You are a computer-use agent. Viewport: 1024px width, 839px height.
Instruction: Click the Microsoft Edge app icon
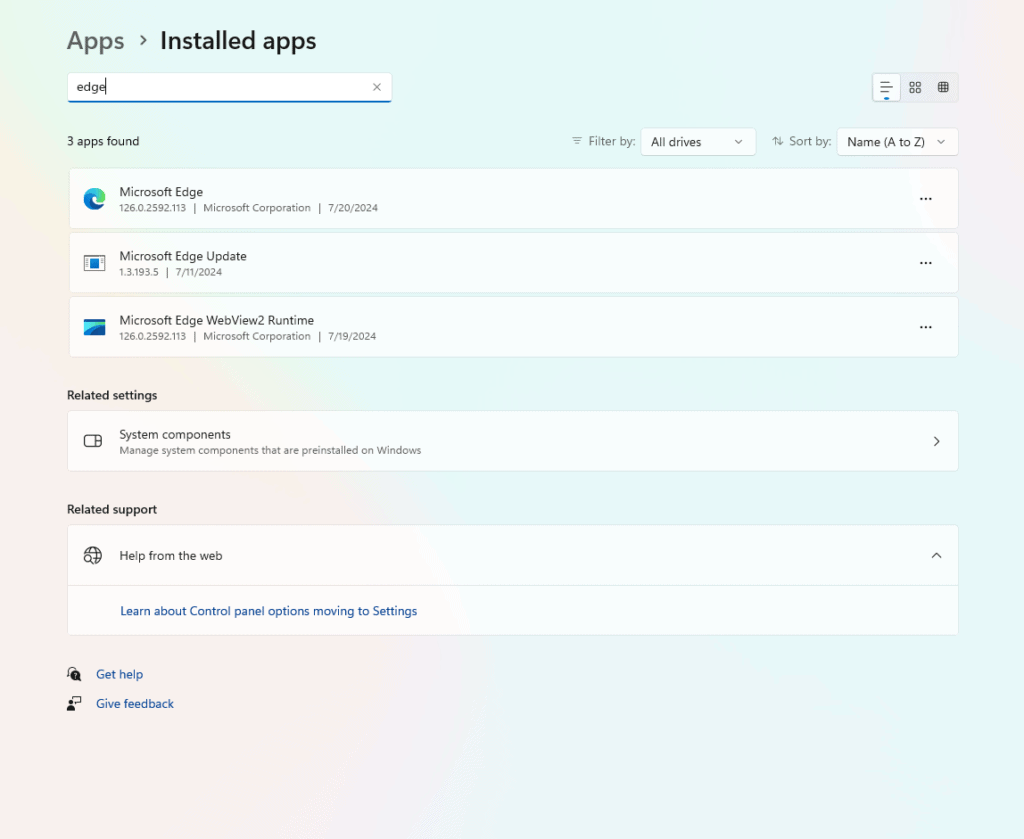[95, 198]
